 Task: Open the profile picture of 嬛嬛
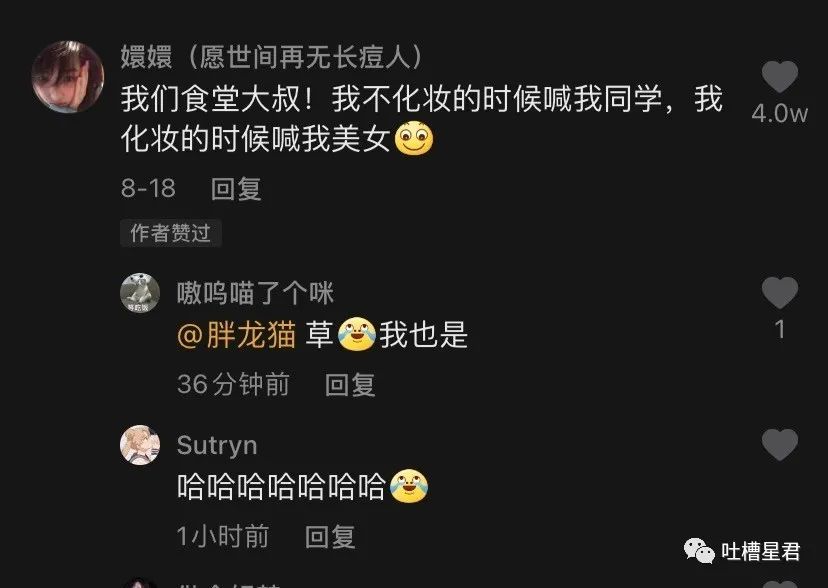[68, 77]
